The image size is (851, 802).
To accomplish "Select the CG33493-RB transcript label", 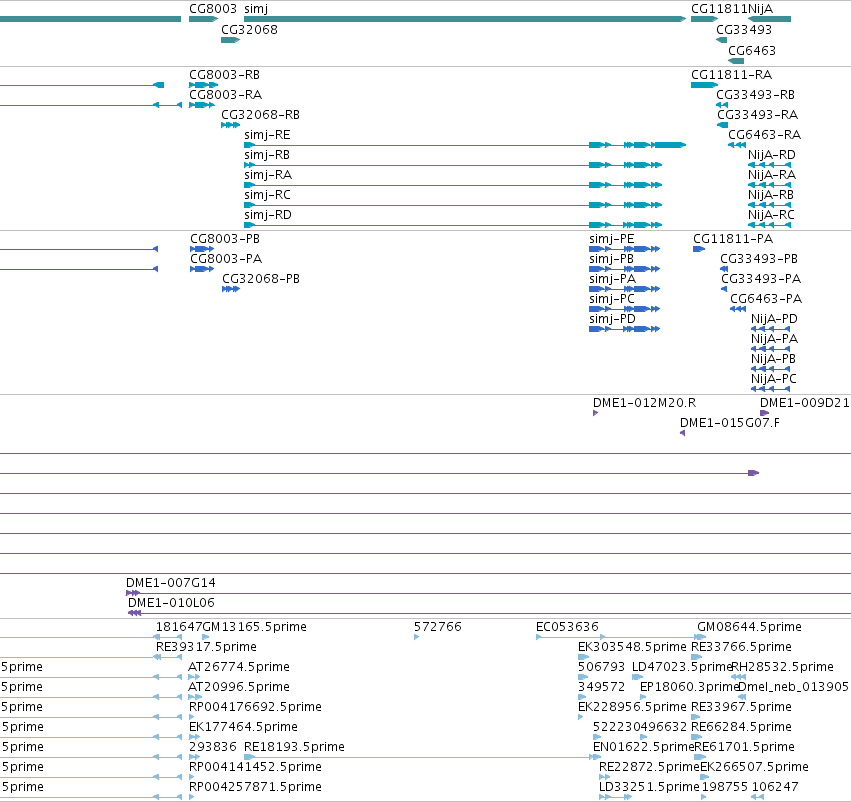I will [755, 95].
